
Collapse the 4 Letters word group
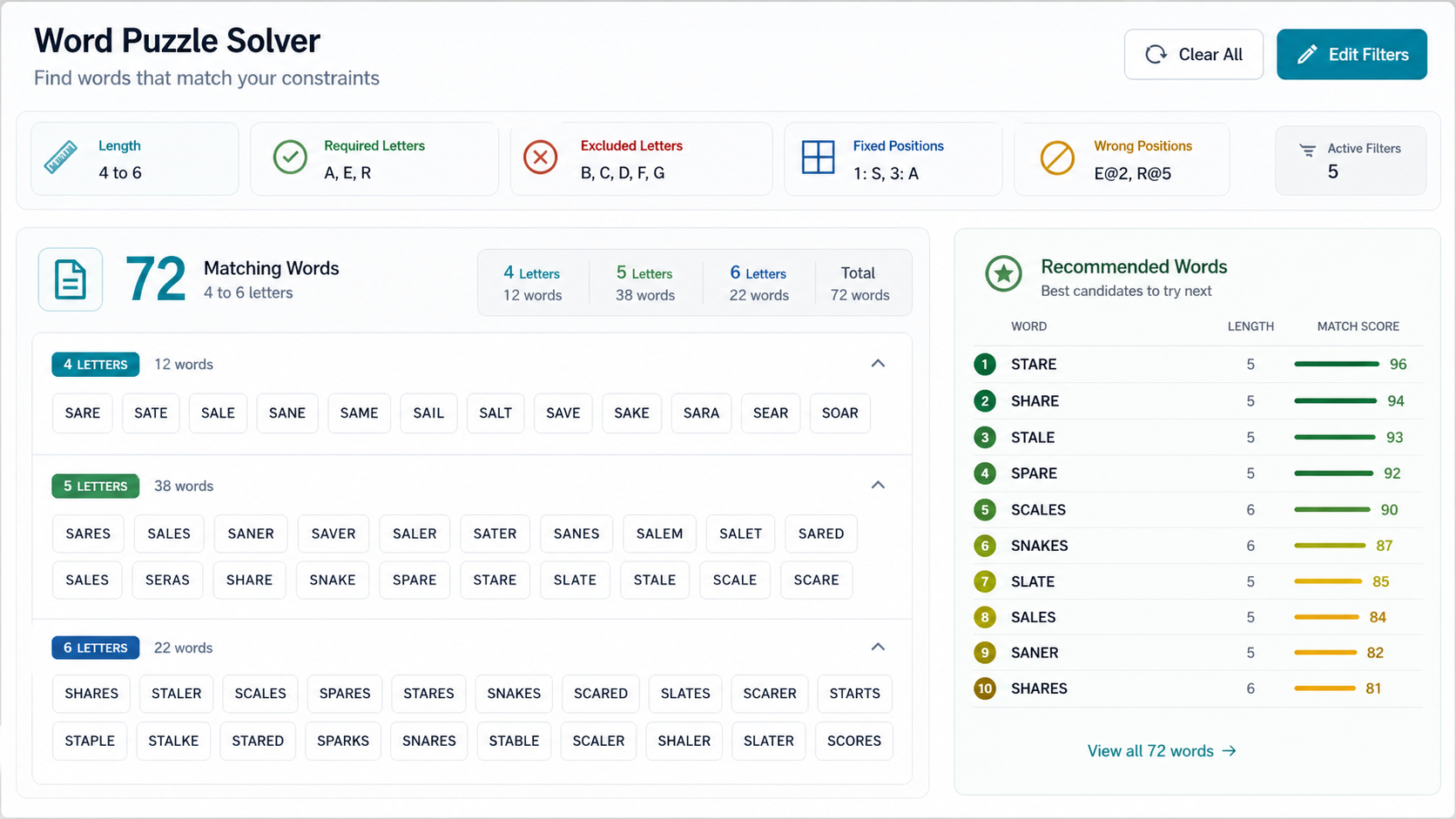878,364
